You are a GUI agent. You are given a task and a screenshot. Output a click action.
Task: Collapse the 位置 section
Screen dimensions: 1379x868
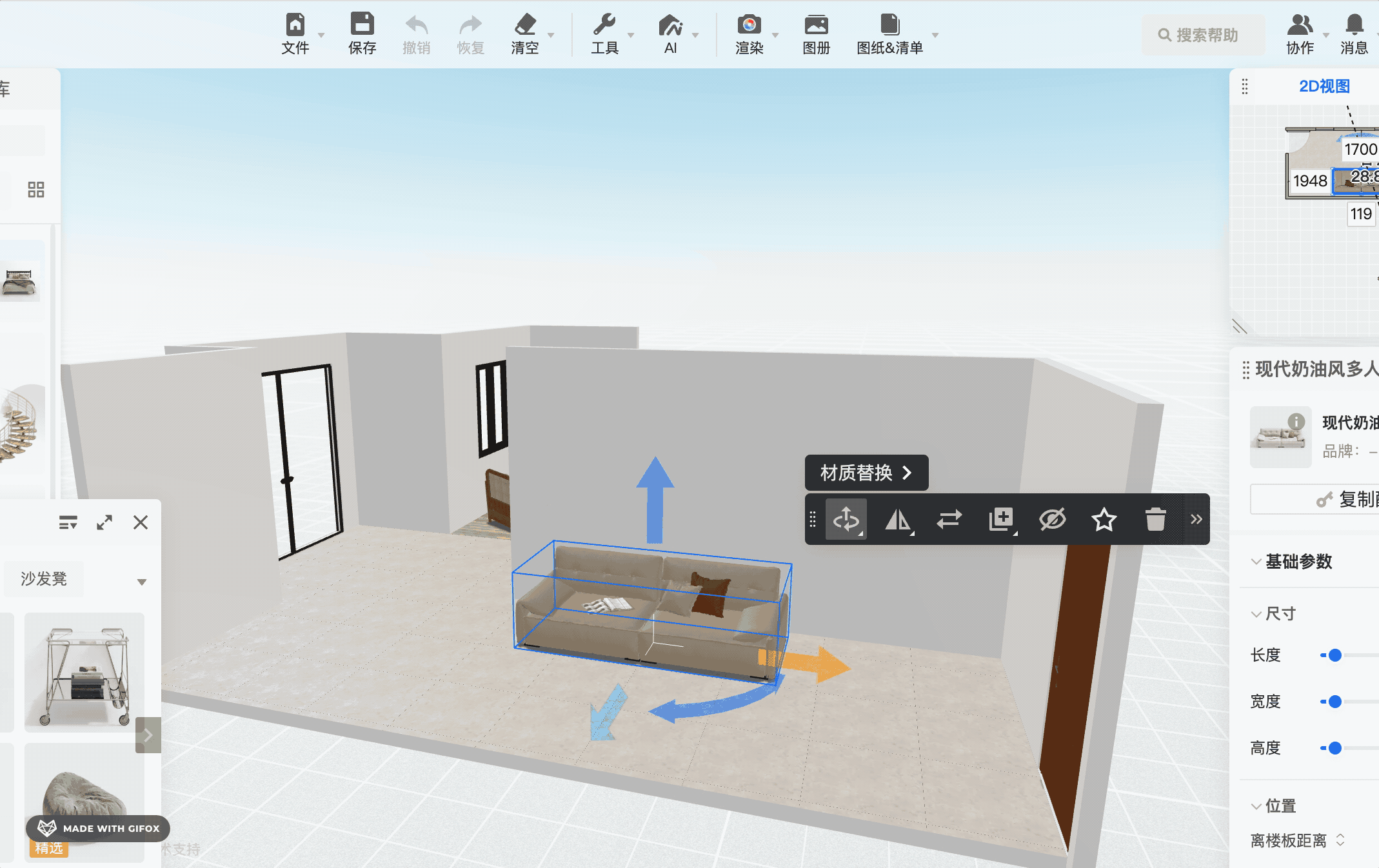1256,806
